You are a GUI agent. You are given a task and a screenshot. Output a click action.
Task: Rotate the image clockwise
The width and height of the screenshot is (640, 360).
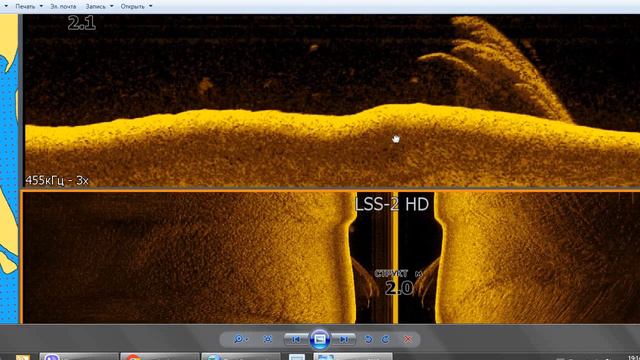pos(386,339)
